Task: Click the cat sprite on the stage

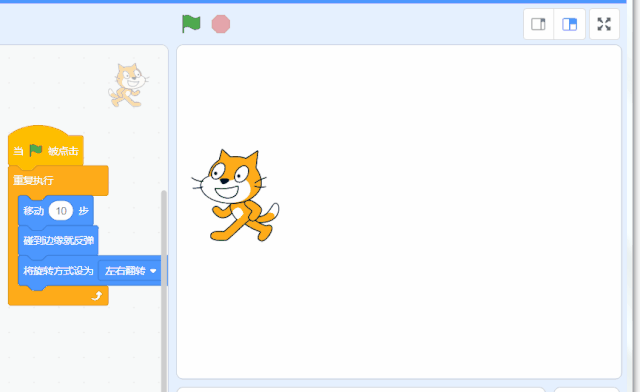Action: coord(236,196)
